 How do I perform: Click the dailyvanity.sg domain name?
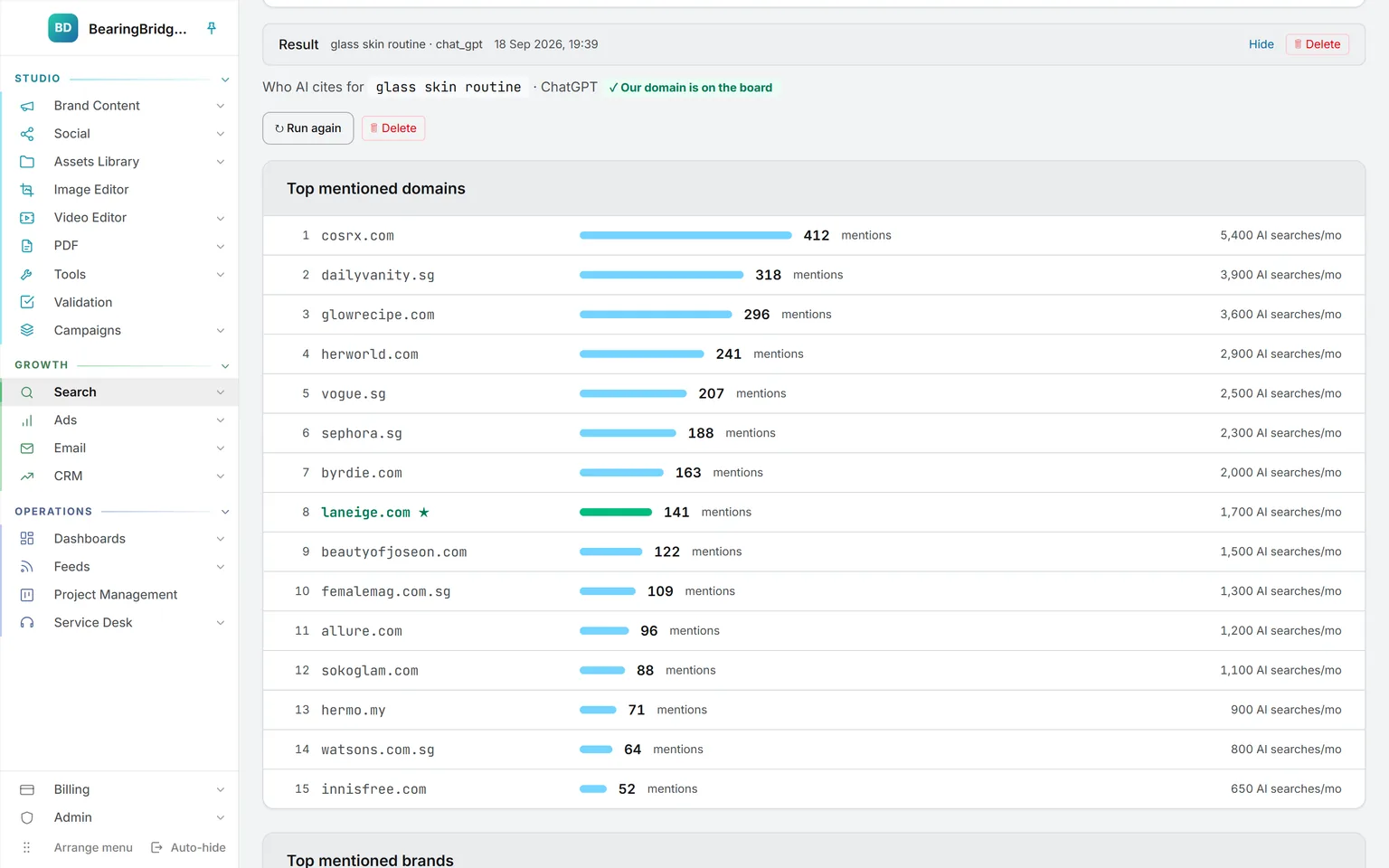point(378,275)
